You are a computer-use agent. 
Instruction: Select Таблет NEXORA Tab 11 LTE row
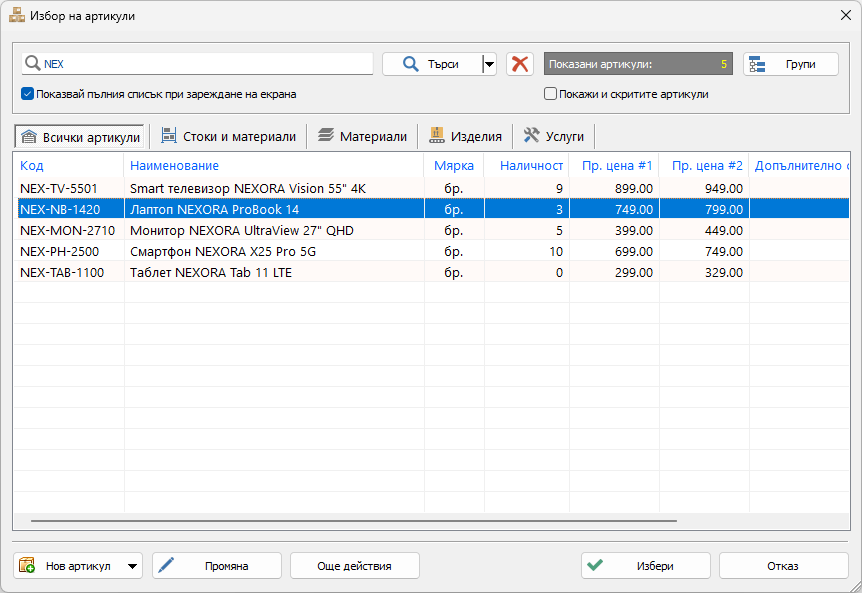pyautogui.click(x=432, y=272)
